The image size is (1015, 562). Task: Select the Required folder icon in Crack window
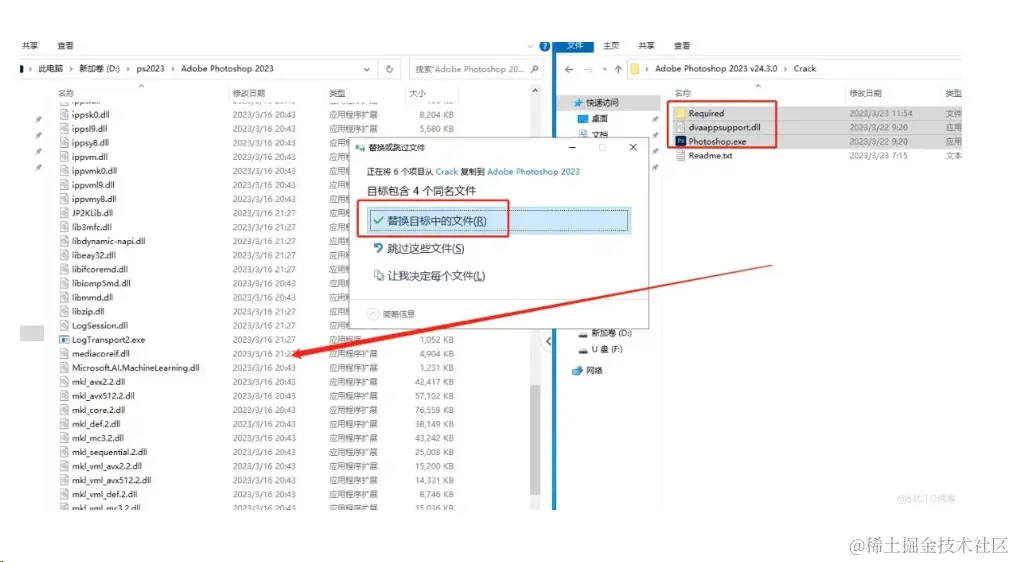pos(680,113)
